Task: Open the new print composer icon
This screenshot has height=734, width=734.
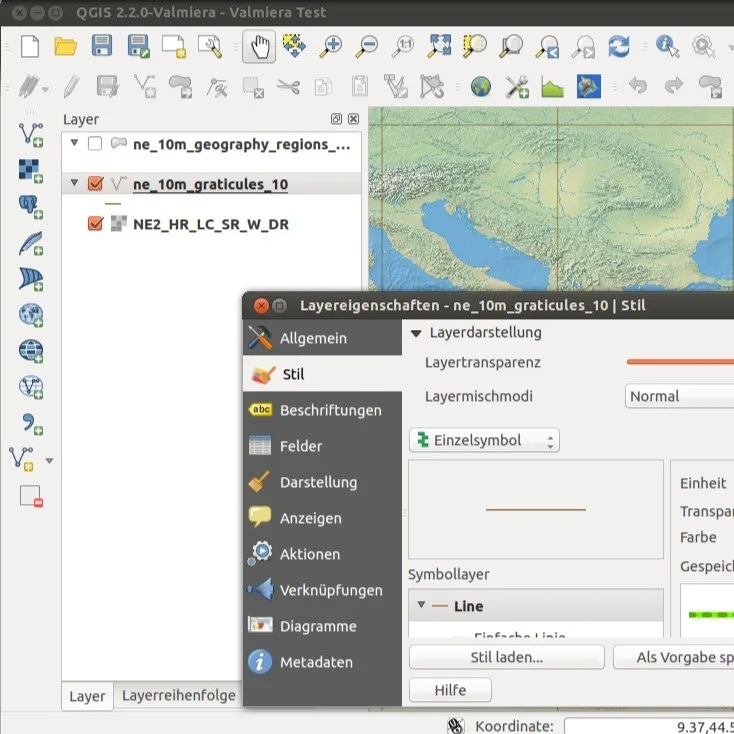Action: tap(174, 46)
